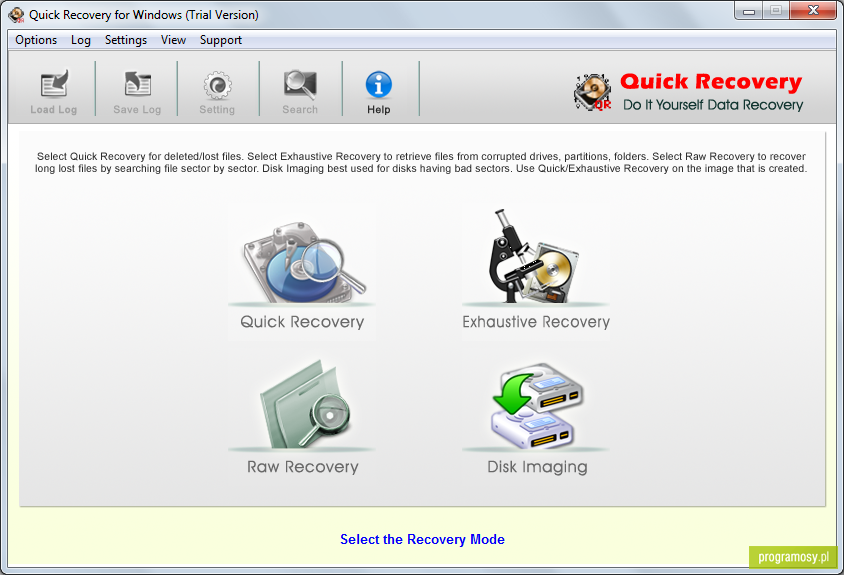Click the Save Log toolbar icon
This screenshot has width=844, height=575.
point(137,85)
